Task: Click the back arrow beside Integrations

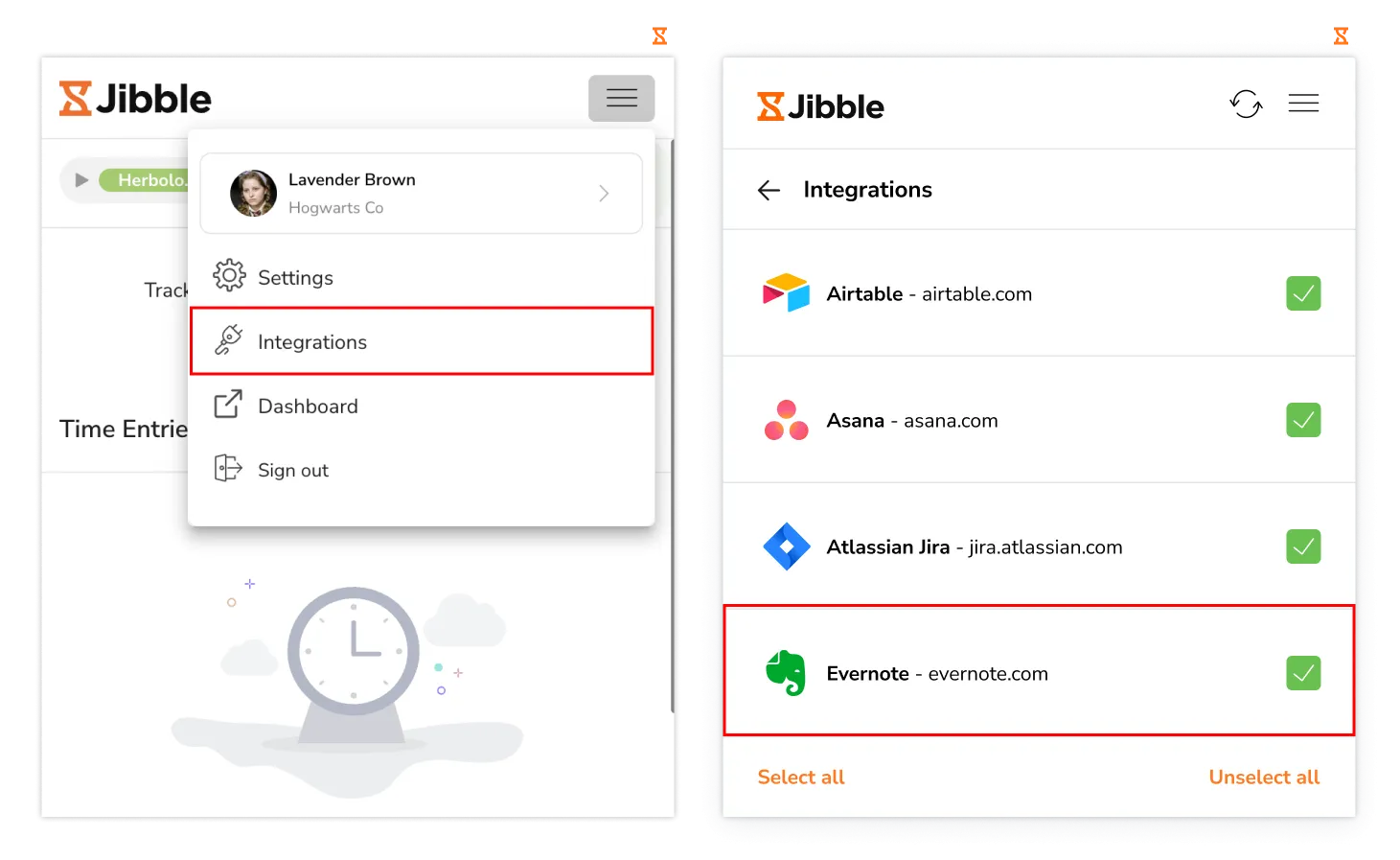Action: (x=769, y=190)
